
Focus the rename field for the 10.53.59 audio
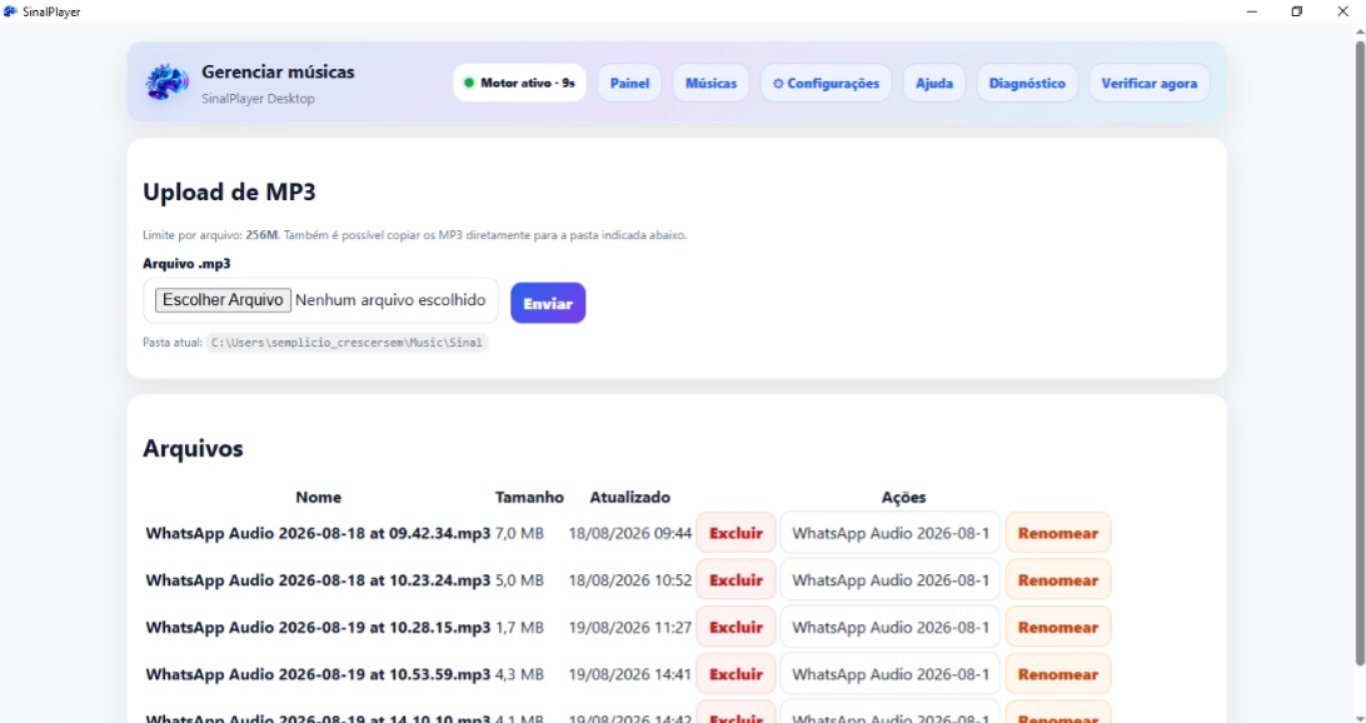click(x=890, y=674)
